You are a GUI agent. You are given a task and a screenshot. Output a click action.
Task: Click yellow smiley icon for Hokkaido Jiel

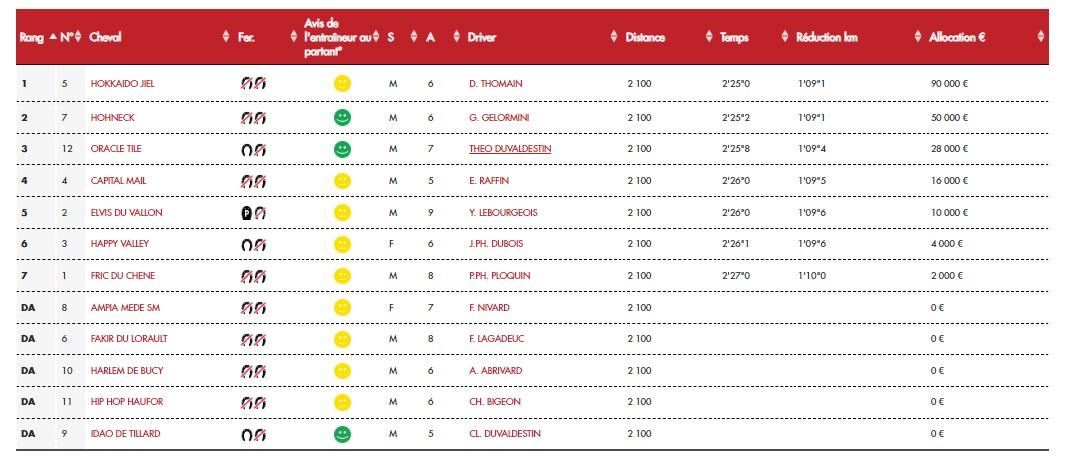coord(342,84)
